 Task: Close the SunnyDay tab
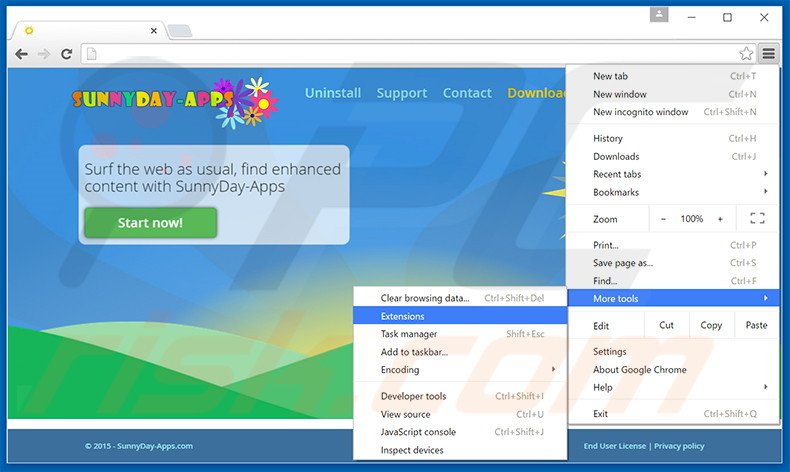point(154,31)
